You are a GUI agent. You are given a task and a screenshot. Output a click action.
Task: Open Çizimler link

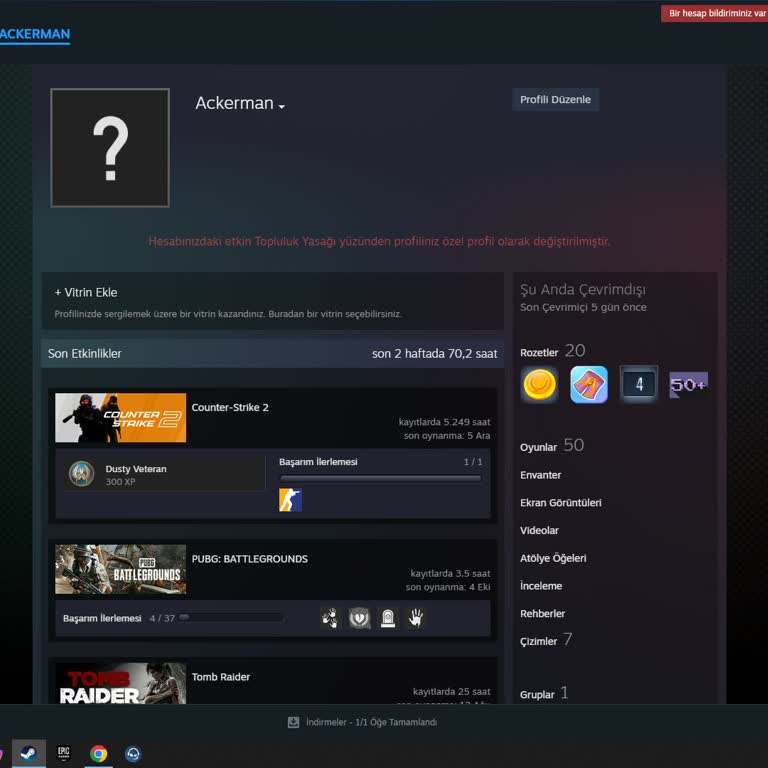(x=538, y=642)
